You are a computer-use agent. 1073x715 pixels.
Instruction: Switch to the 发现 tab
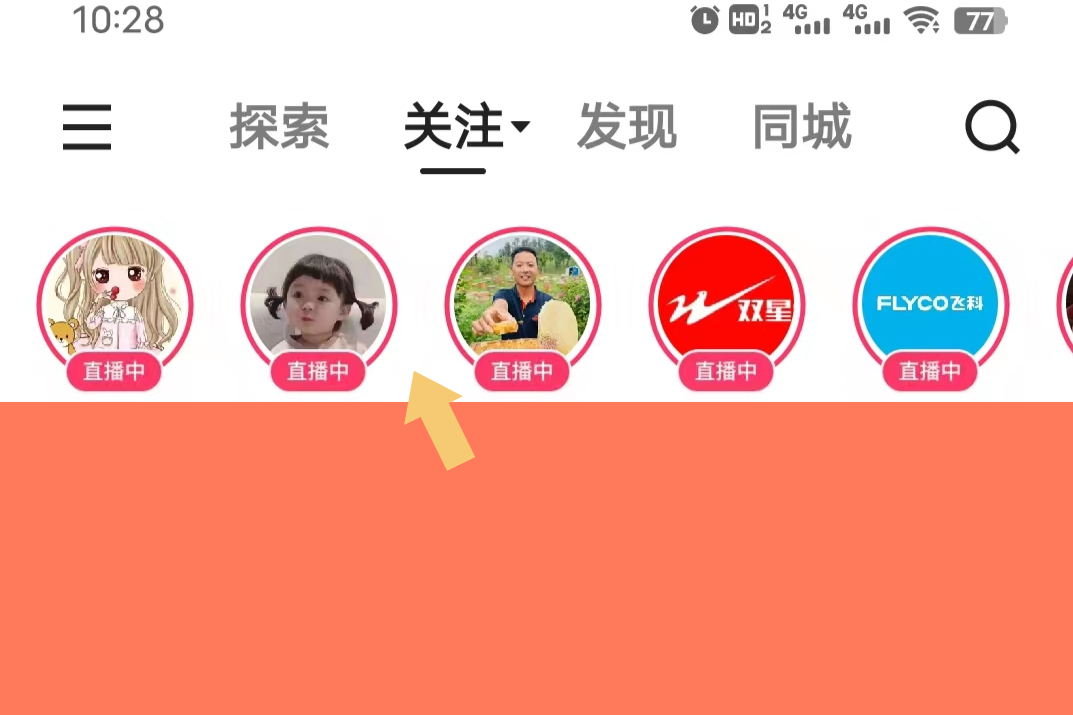(x=627, y=127)
